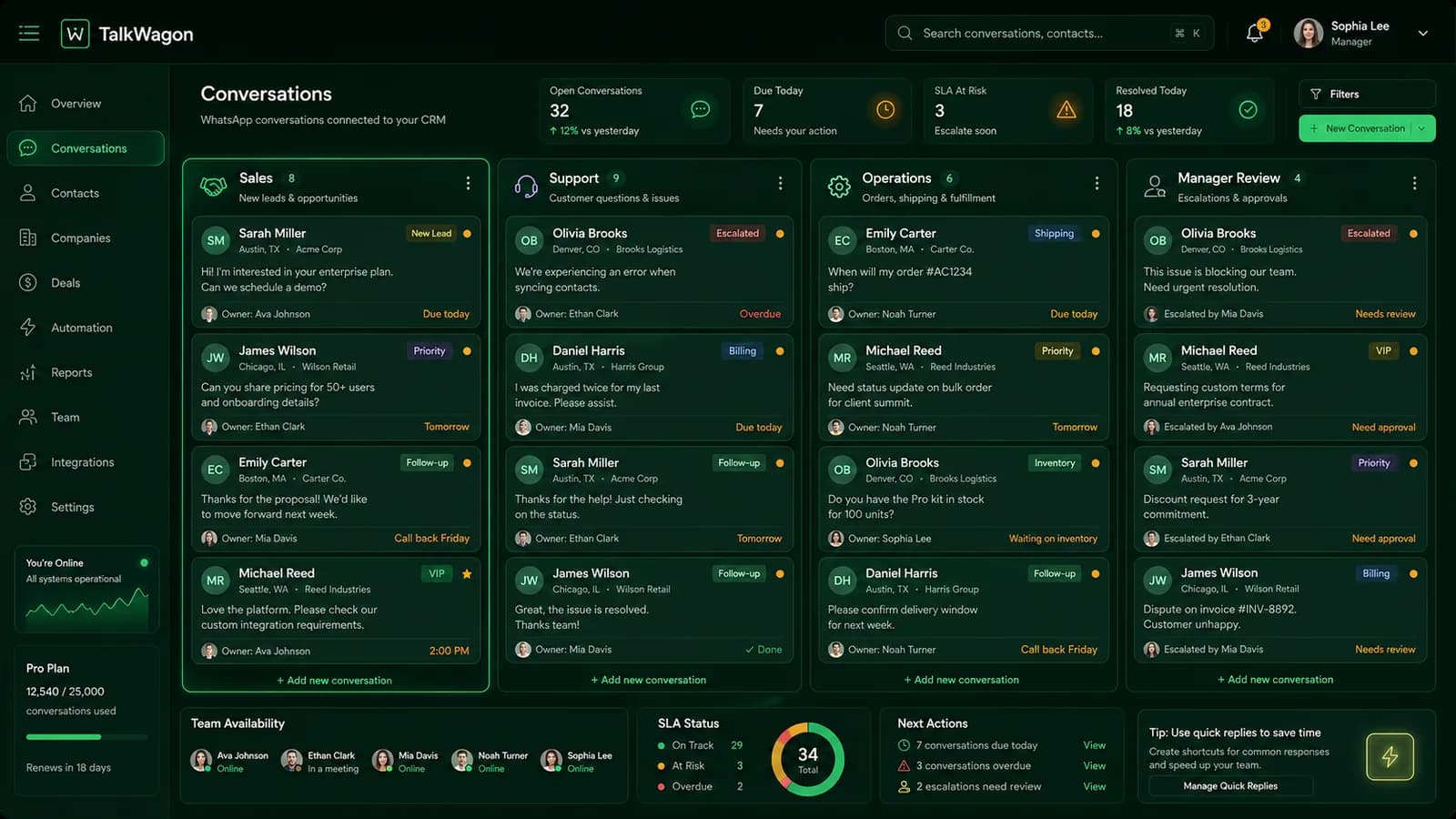The image size is (1456, 819).
Task: Open the hamburger menu icon
Action: tap(29, 34)
